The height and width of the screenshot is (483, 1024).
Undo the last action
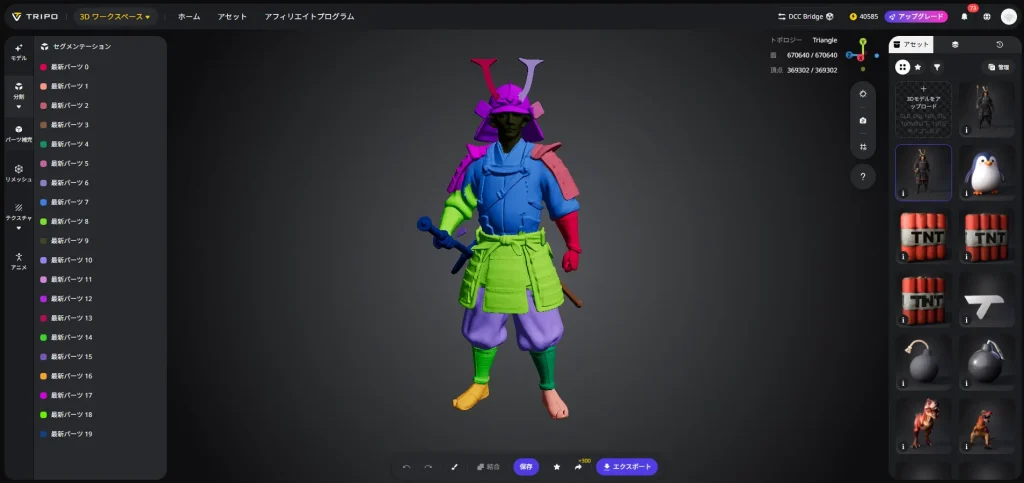pyautogui.click(x=406, y=467)
